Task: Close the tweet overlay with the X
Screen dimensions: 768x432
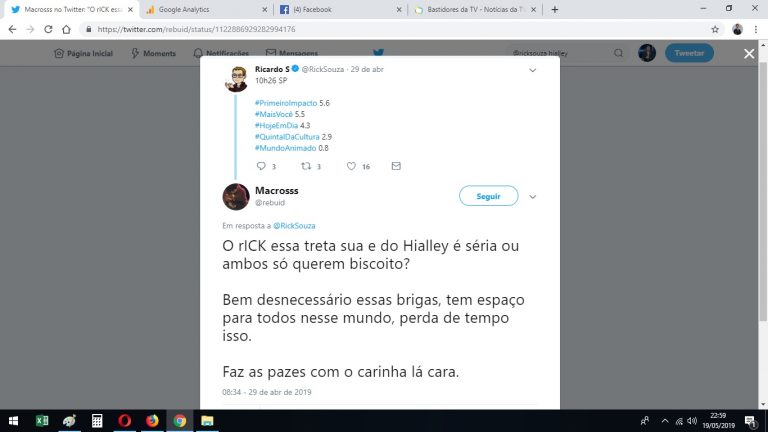Action: pyautogui.click(x=749, y=53)
